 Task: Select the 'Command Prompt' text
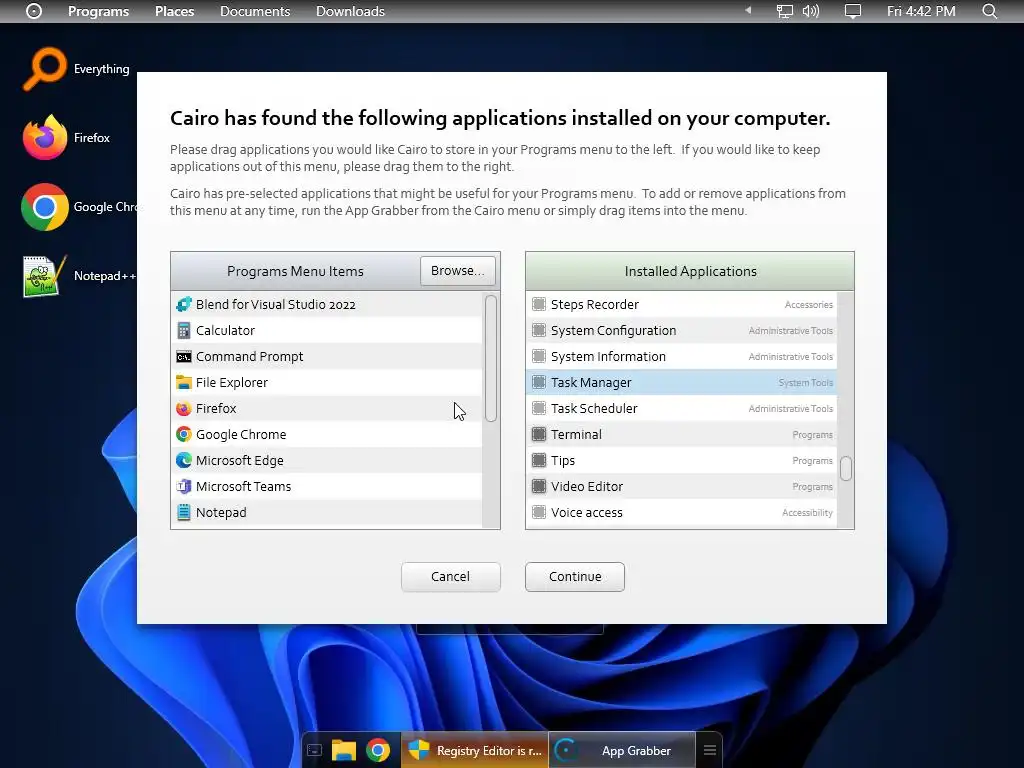click(249, 357)
